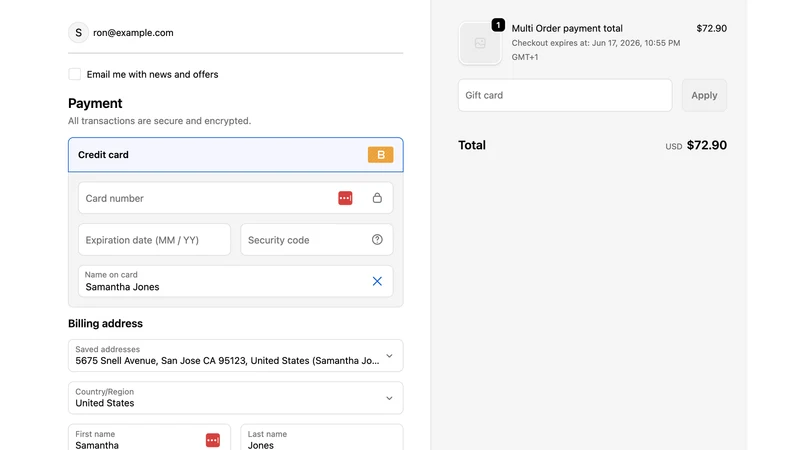Image resolution: width=800 pixels, height=450 pixels.
Task: Open the Country/Region dropdown
Action: click(236, 398)
